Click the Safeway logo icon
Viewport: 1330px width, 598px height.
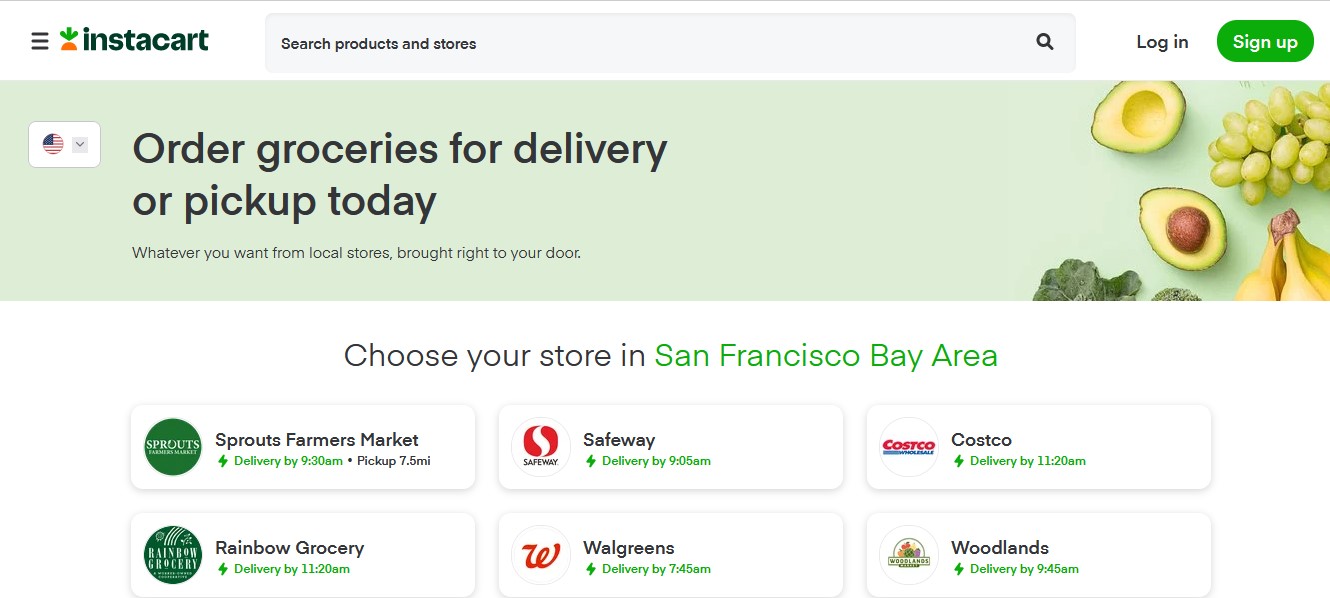pyautogui.click(x=540, y=447)
